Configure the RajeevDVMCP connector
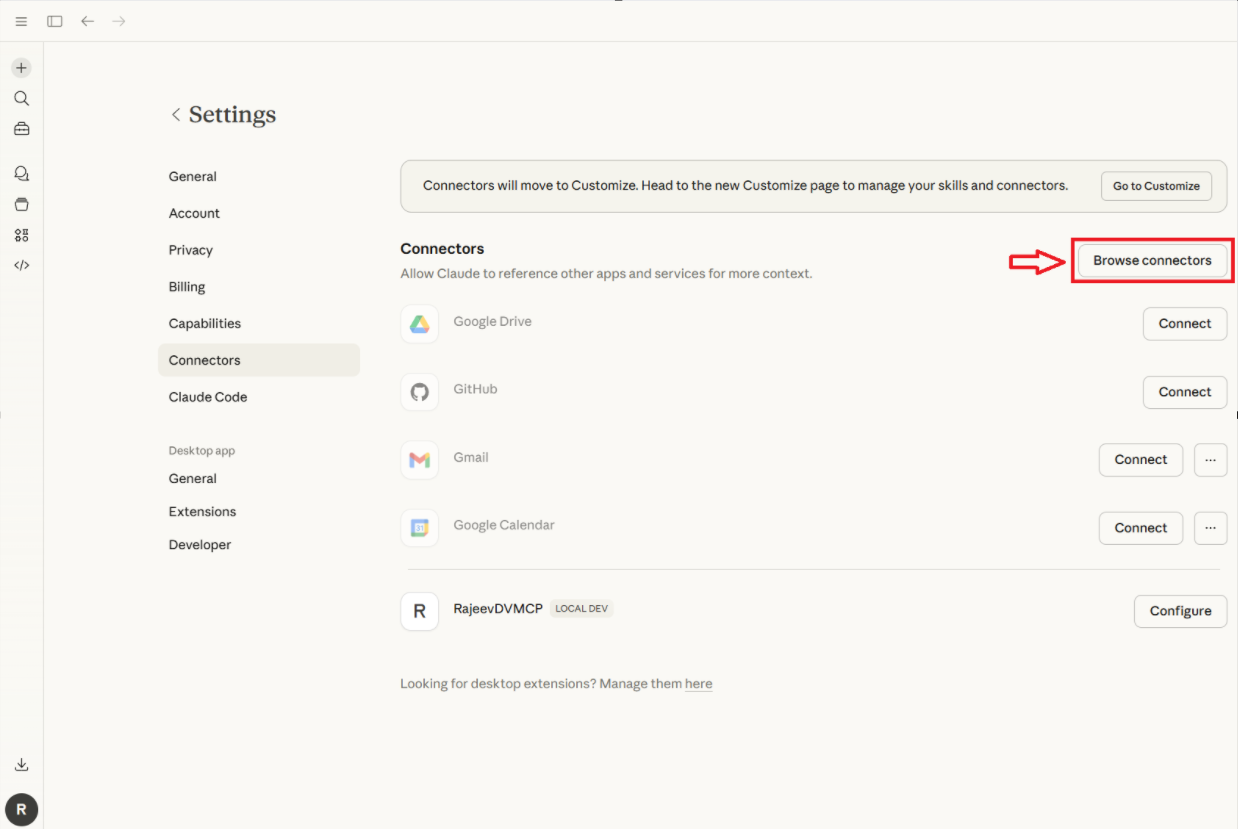This screenshot has width=1238, height=829. click(1180, 611)
